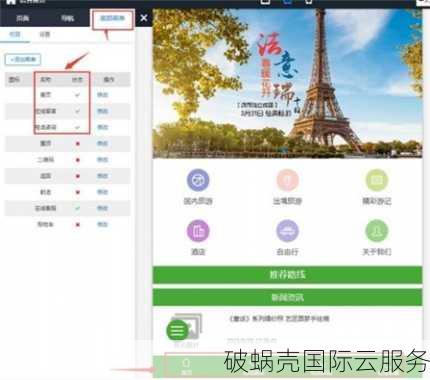Select the highlighted third tab in the dark top bar
The image size is (430, 380).
[x=113, y=18]
